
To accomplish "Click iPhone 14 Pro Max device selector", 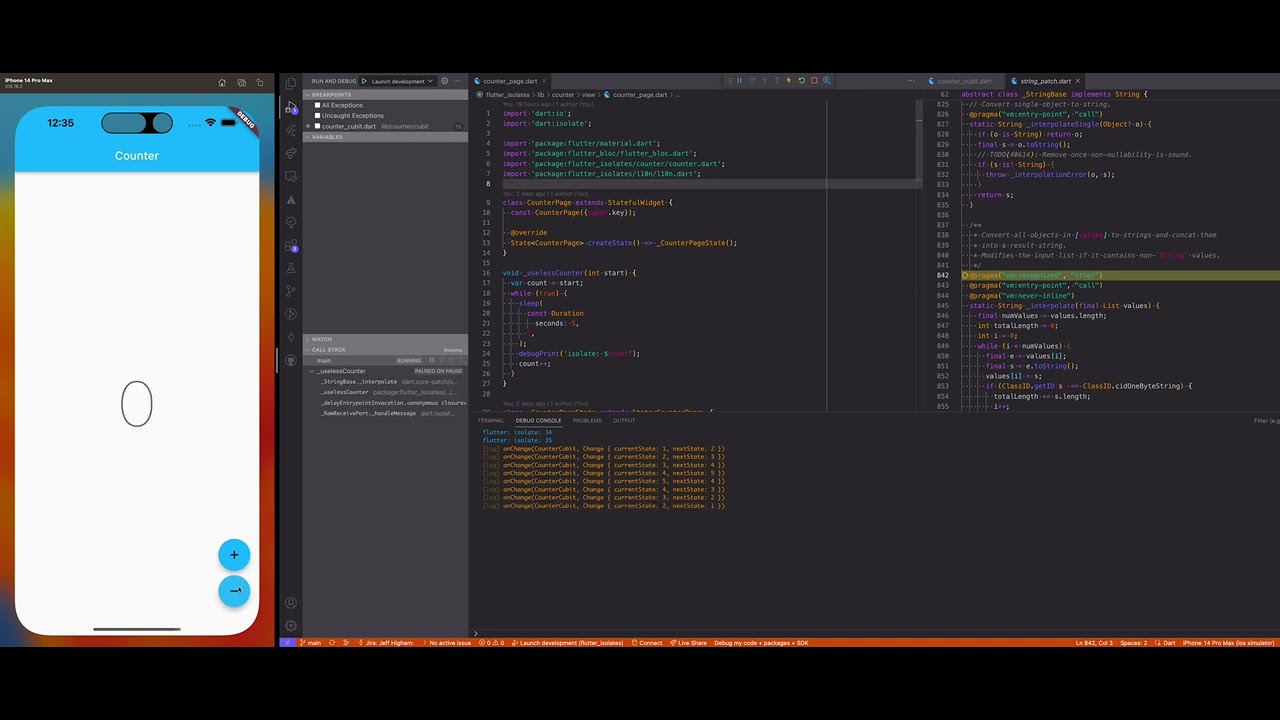I will pos(1228,643).
